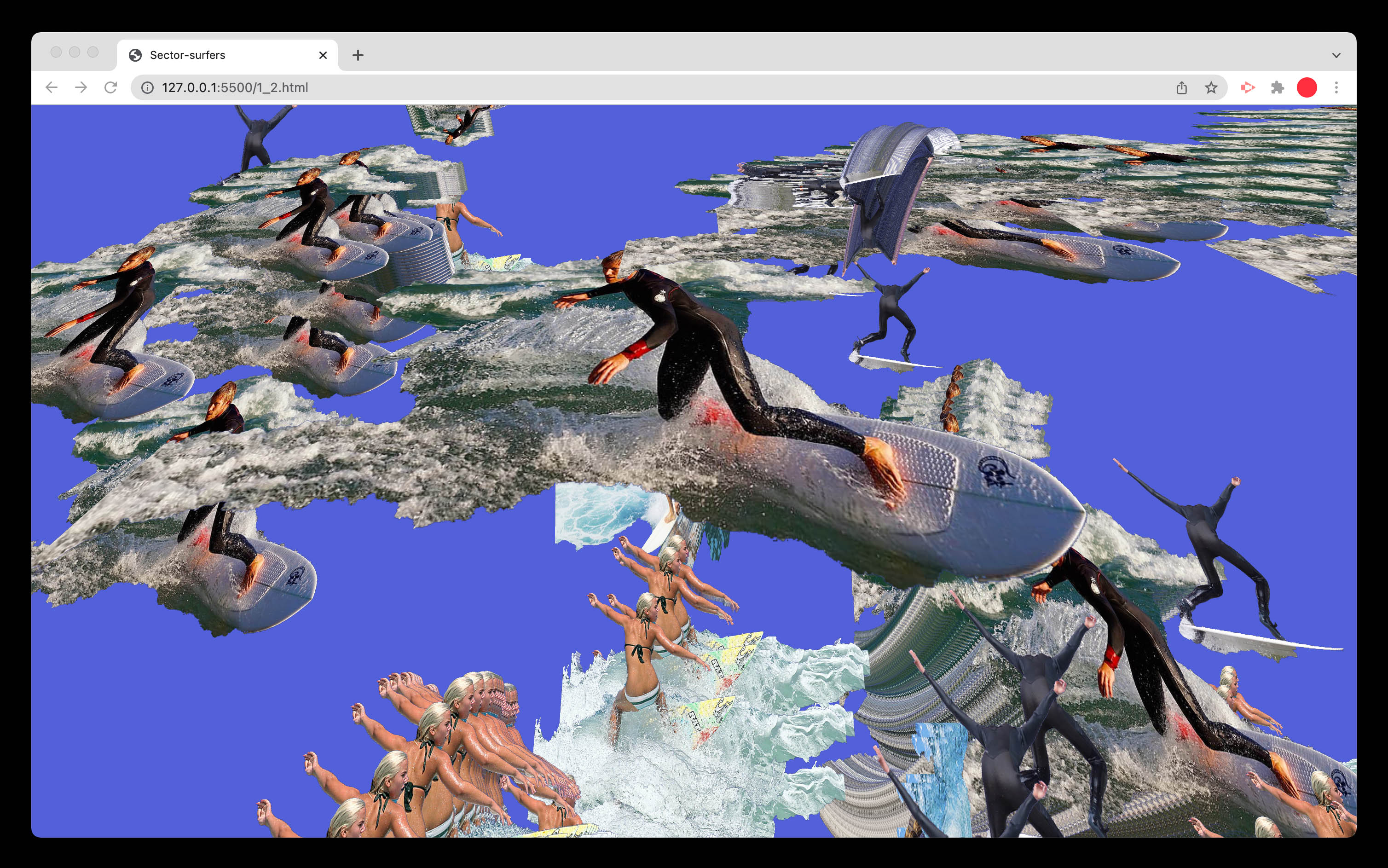Screen dimensions: 1388x868
Task: Click the forward navigation arrow
Action: [81, 87]
